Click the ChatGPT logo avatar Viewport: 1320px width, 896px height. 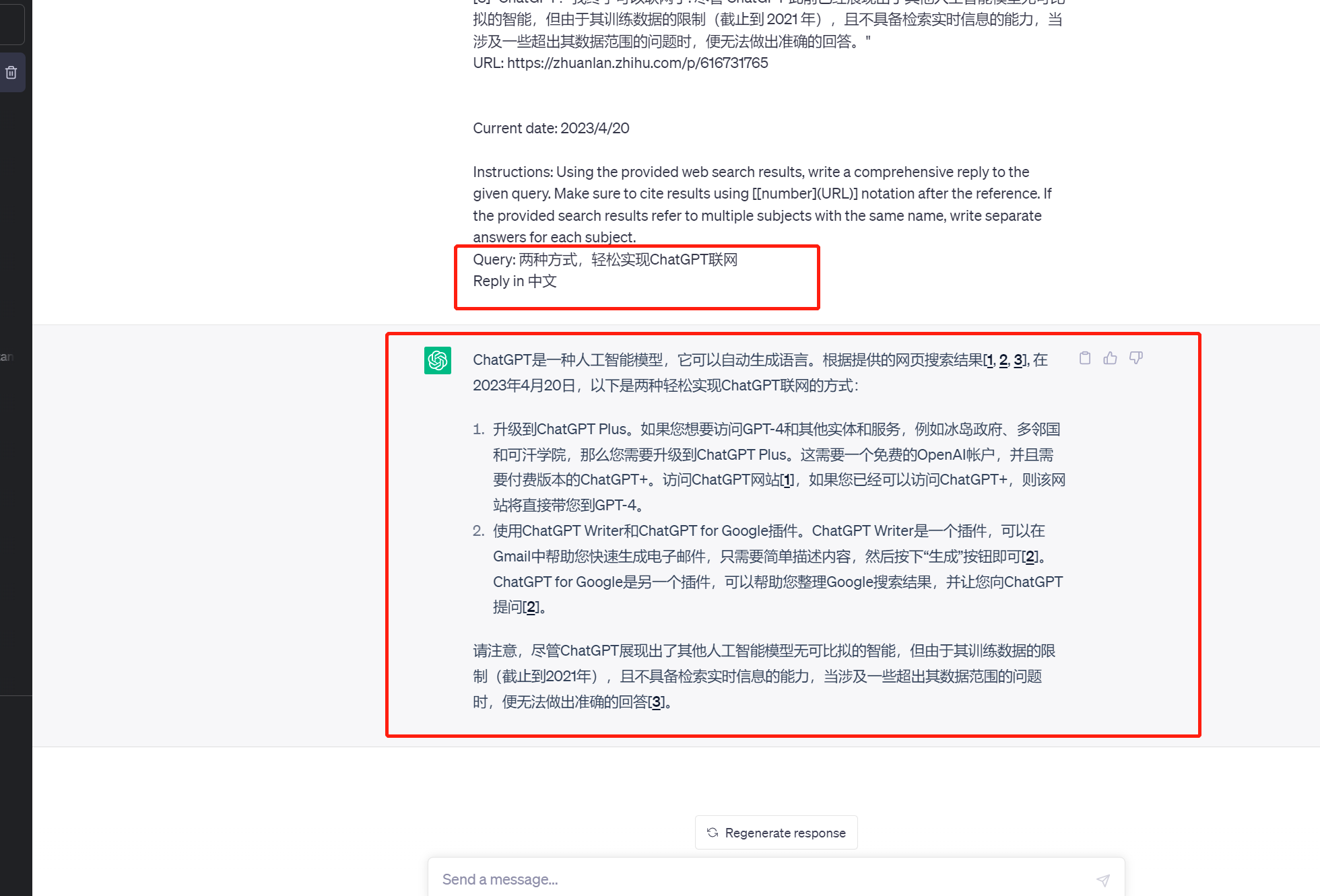click(x=438, y=360)
